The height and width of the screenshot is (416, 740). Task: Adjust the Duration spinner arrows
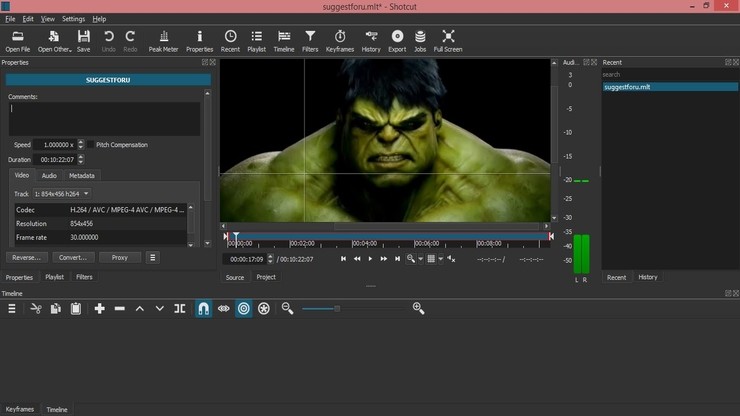(81, 160)
